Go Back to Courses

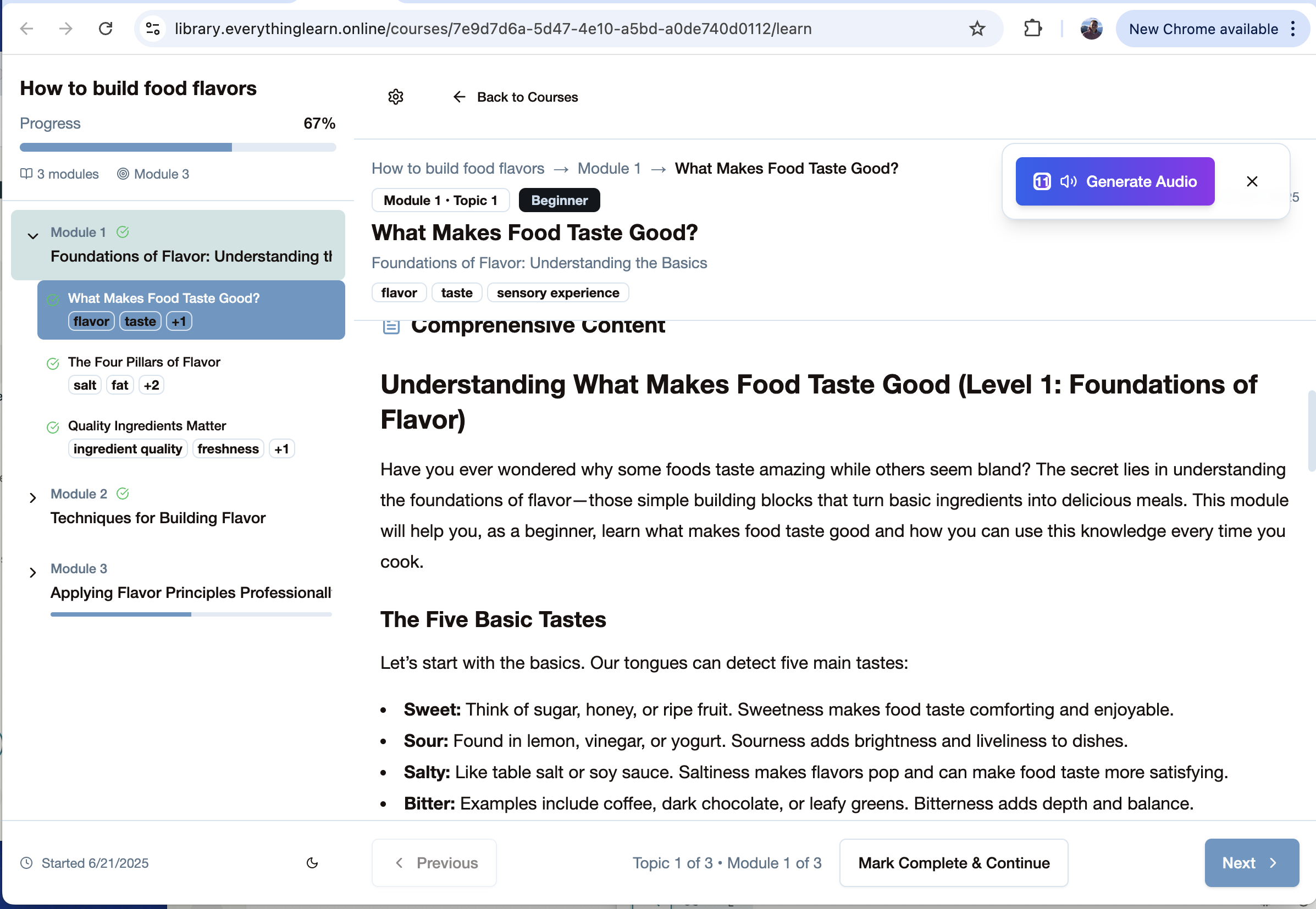[516, 97]
